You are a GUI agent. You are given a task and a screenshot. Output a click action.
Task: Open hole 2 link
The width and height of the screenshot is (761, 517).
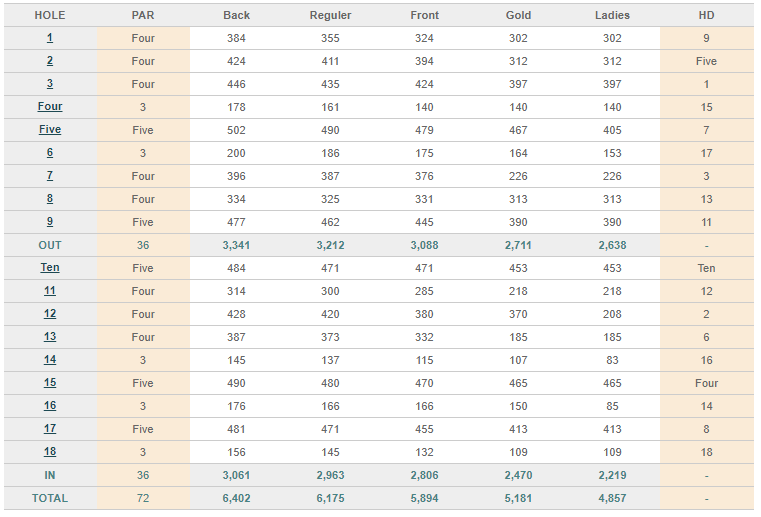pos(50,61)
